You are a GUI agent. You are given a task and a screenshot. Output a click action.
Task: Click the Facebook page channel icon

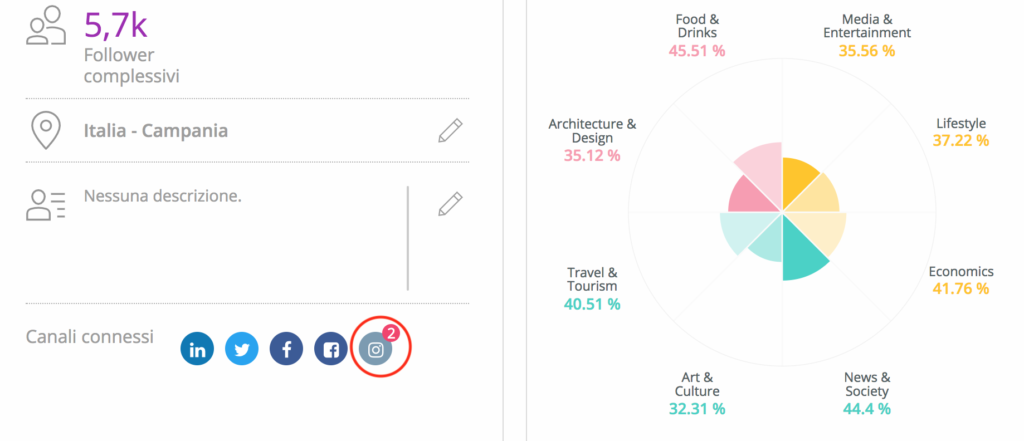point(331,349)
